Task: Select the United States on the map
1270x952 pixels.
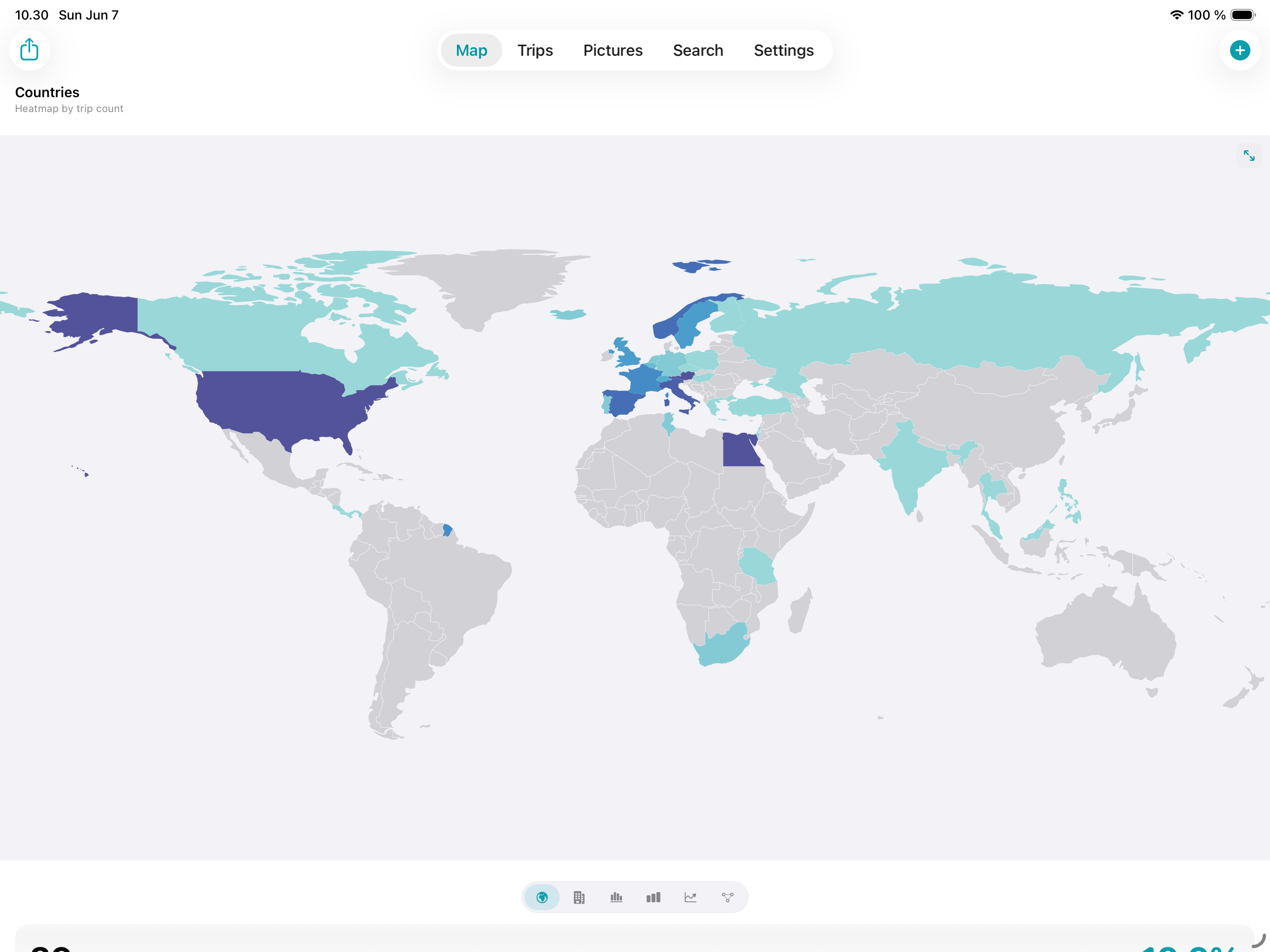Action: [281, 405]
